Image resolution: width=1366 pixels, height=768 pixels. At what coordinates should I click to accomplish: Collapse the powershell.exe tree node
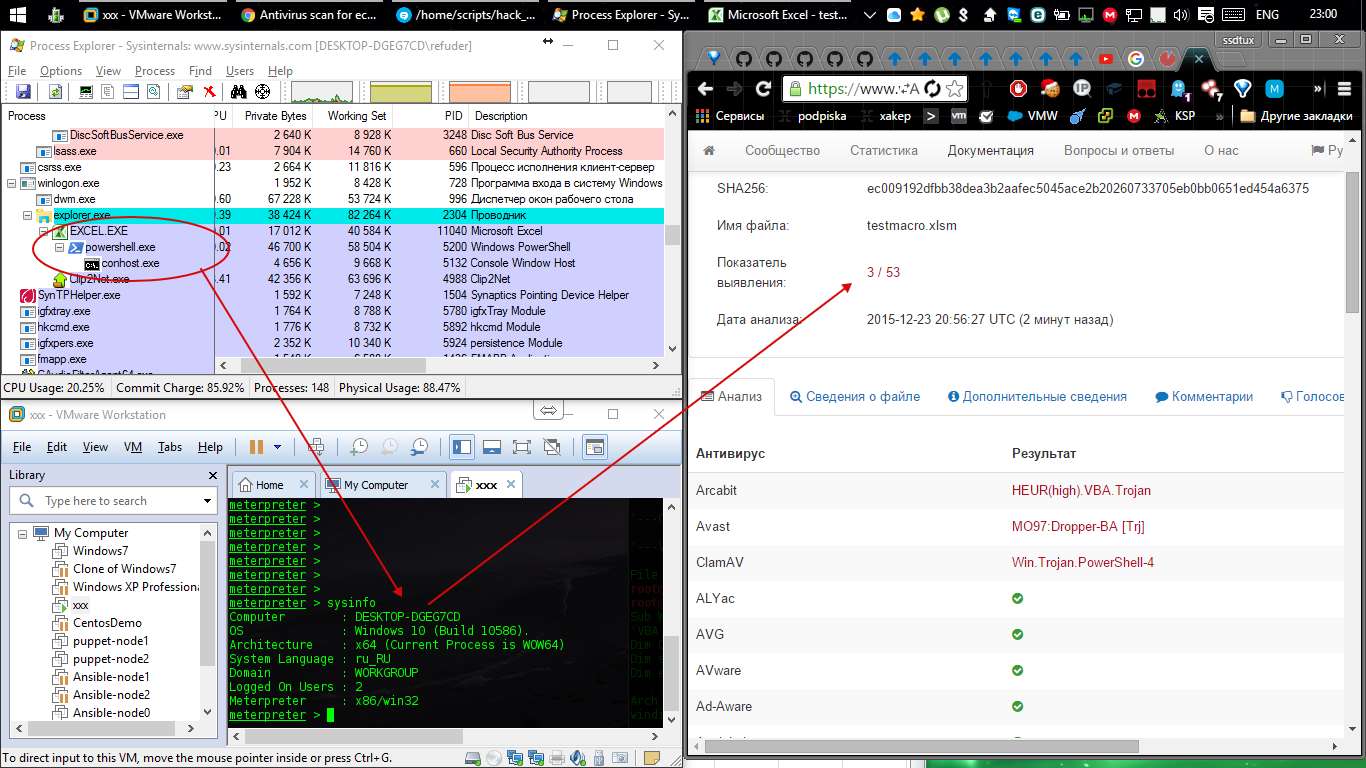pyautogui.click(x=60, y=247)
